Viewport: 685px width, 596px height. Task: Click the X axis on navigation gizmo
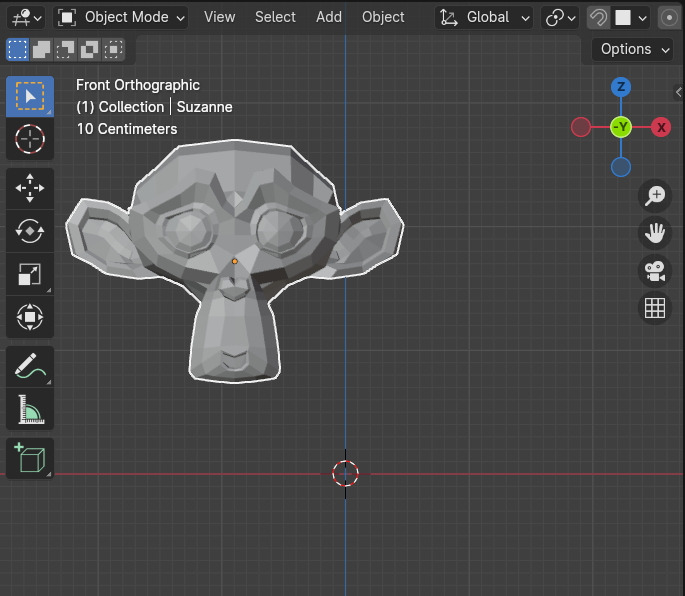click(661, 127)
